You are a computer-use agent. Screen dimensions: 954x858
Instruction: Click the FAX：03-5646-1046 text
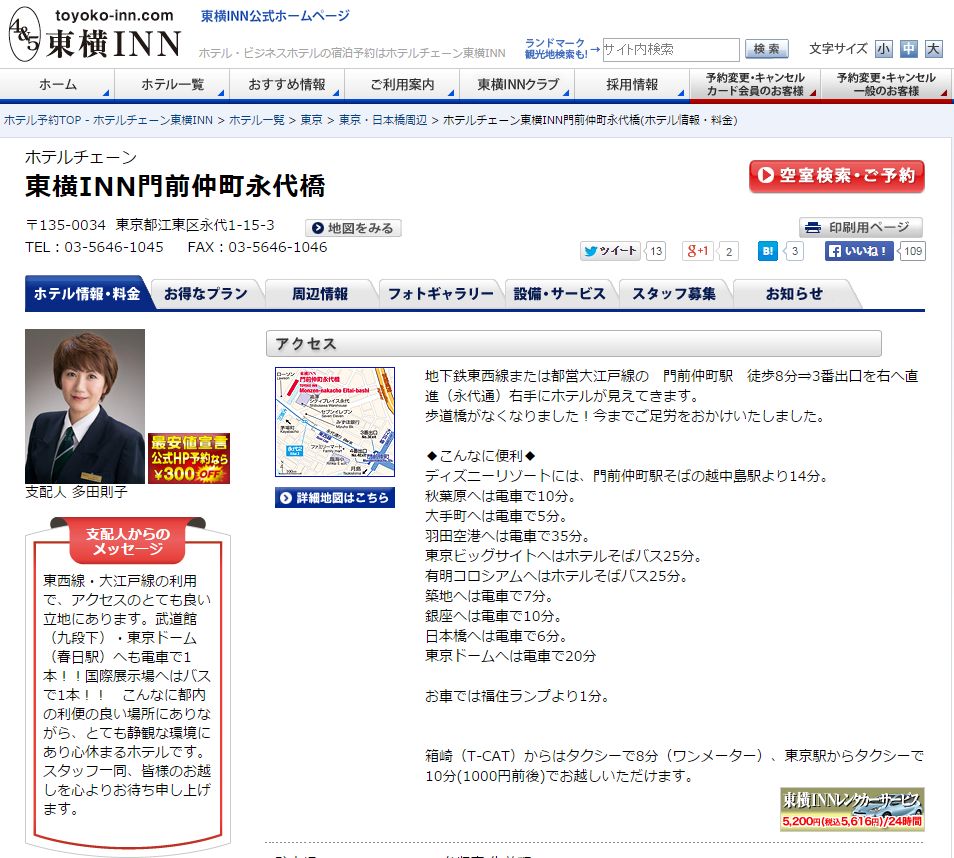[257, 247]
